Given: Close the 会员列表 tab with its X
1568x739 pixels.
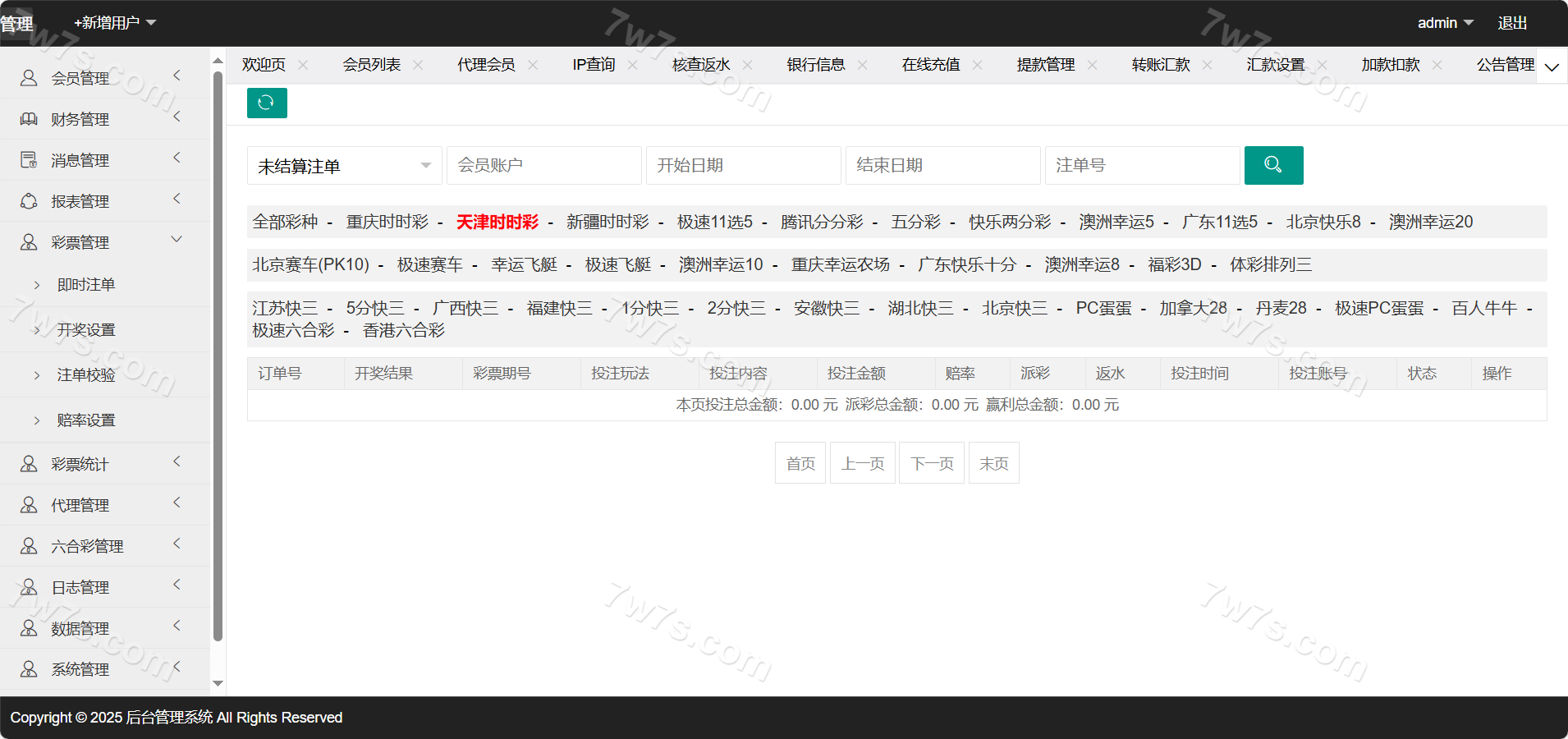Looking at the screenshot, I should point(418,65).
